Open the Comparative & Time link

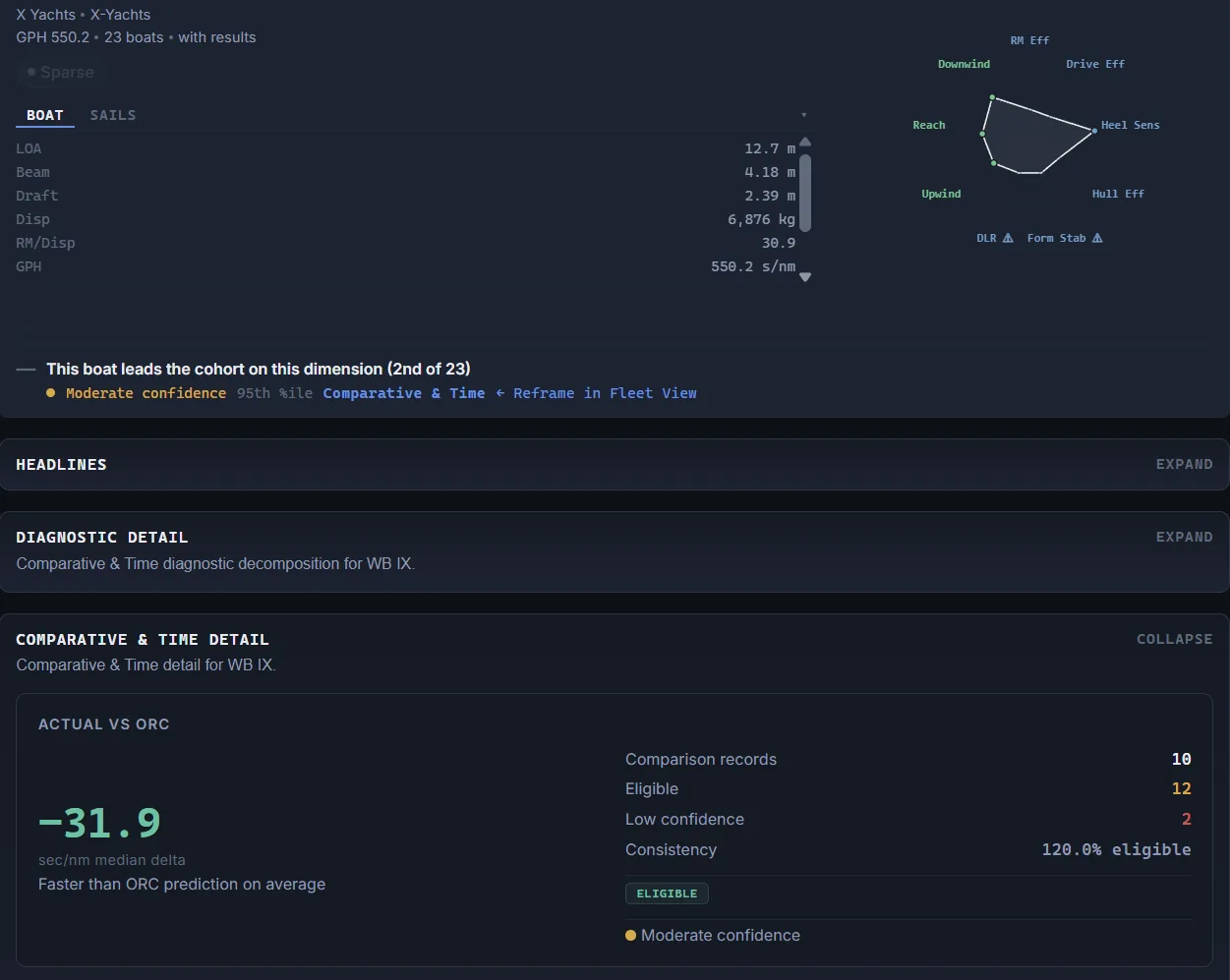point(404,393)
